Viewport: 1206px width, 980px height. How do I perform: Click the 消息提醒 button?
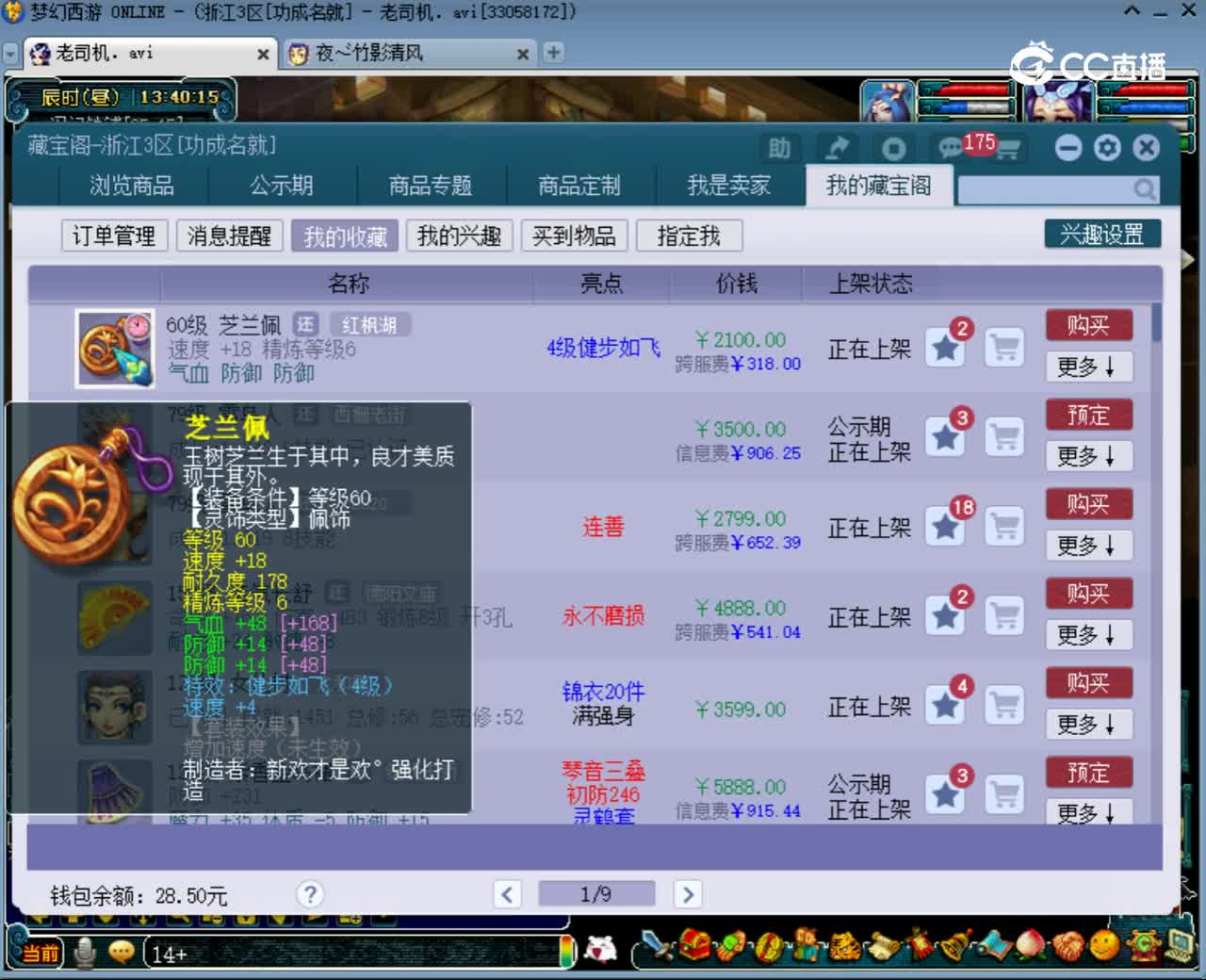(x=229, y=236)
